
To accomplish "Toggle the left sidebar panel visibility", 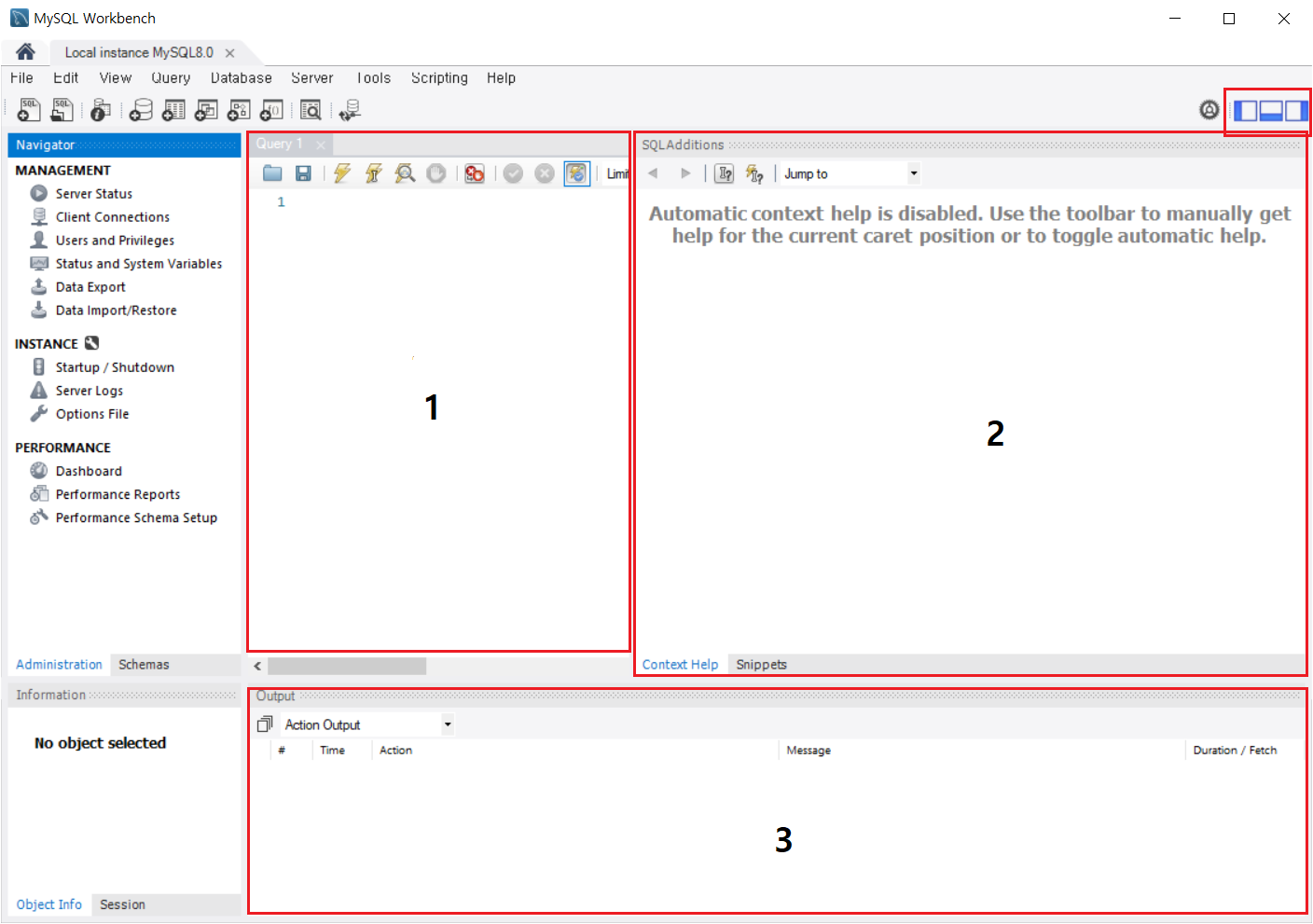I will [1245, 111].
